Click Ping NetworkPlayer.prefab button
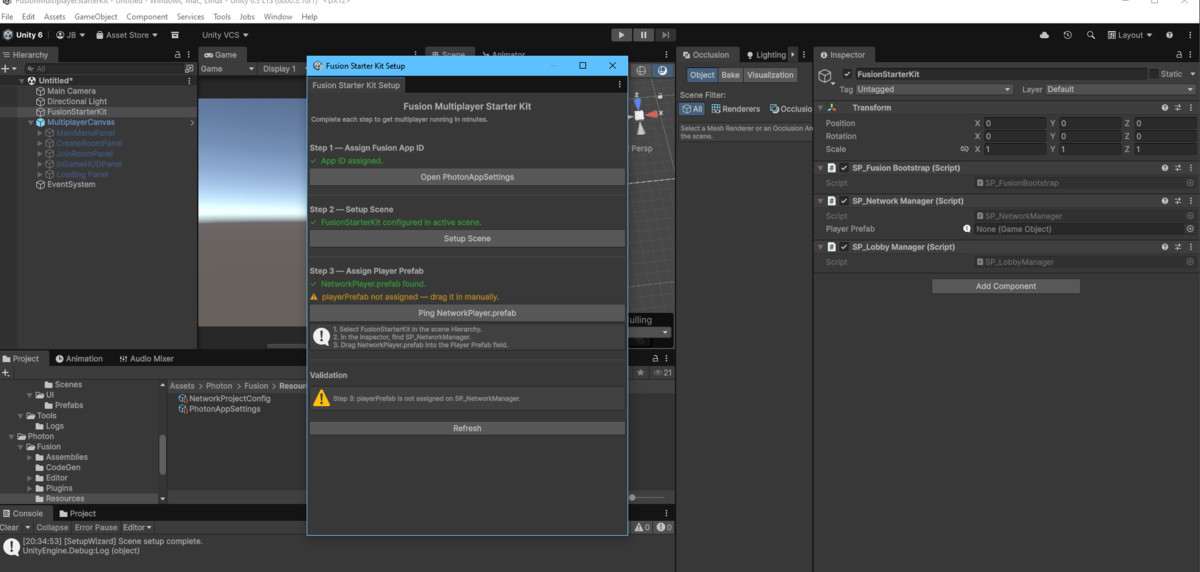Image resolution: width=1200 pixels, height=572 pixels. click(x=467, y=313)
